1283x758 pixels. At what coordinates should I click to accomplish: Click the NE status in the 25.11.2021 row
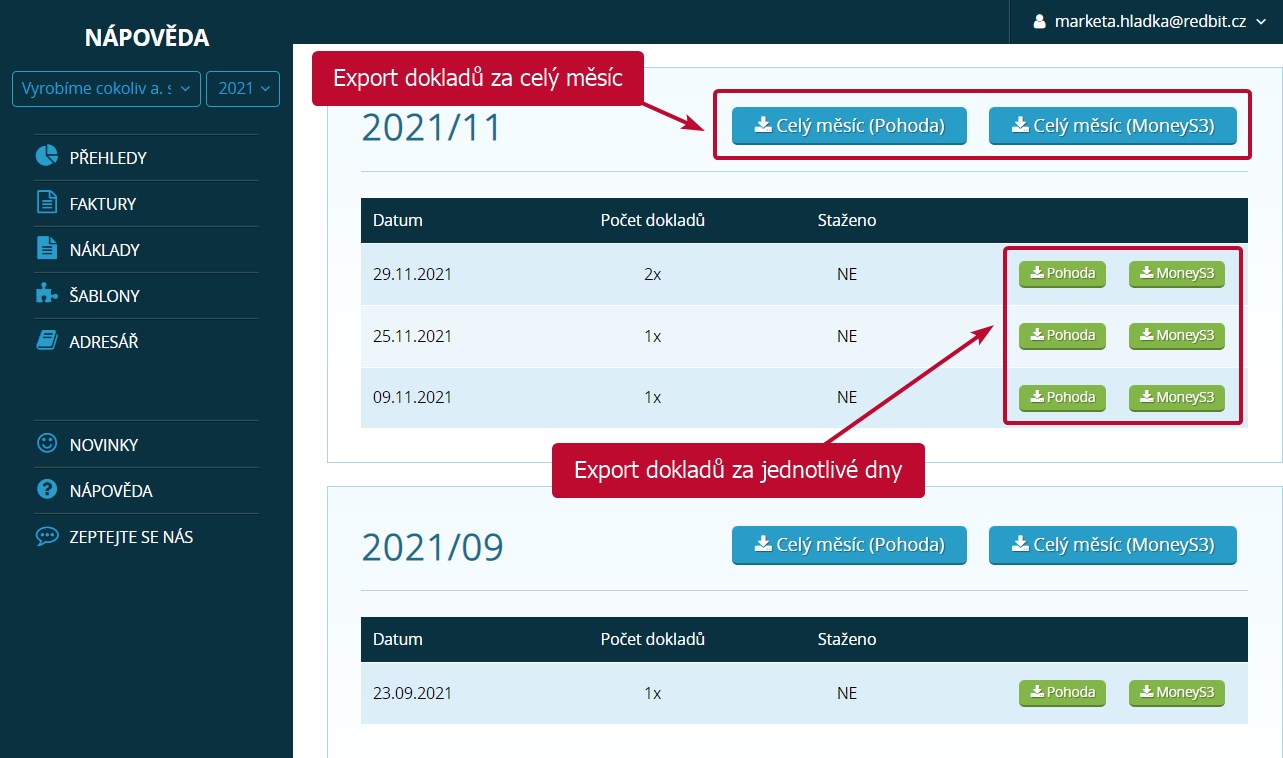pyautogui.click(x=847, y=336)
